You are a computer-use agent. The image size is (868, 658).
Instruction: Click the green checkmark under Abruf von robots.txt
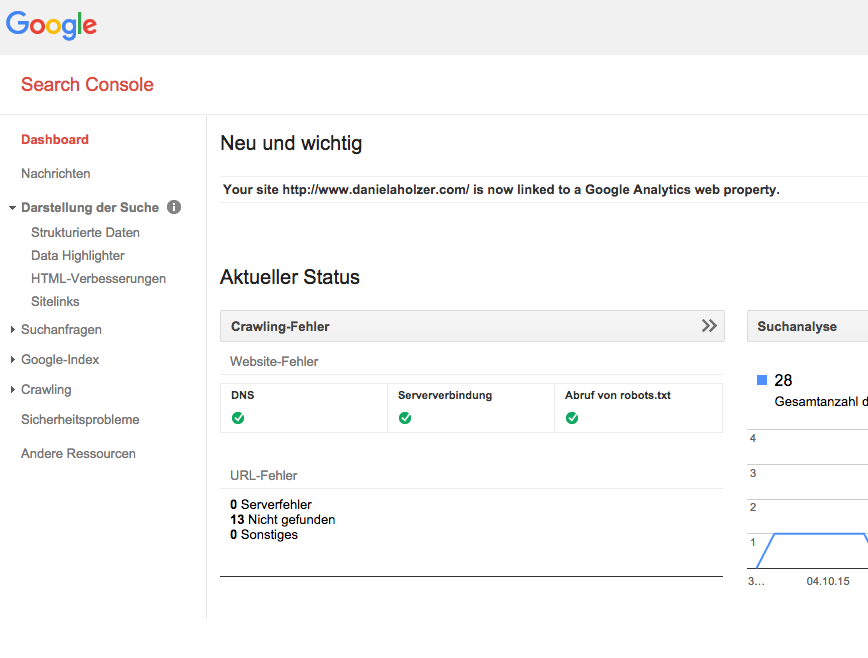572,418
